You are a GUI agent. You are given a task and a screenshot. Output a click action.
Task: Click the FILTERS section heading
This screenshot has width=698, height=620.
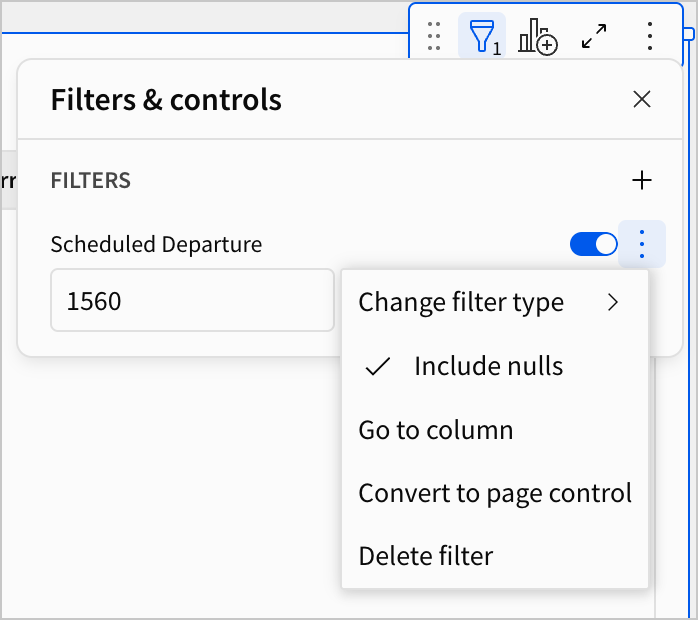(91, 181)
